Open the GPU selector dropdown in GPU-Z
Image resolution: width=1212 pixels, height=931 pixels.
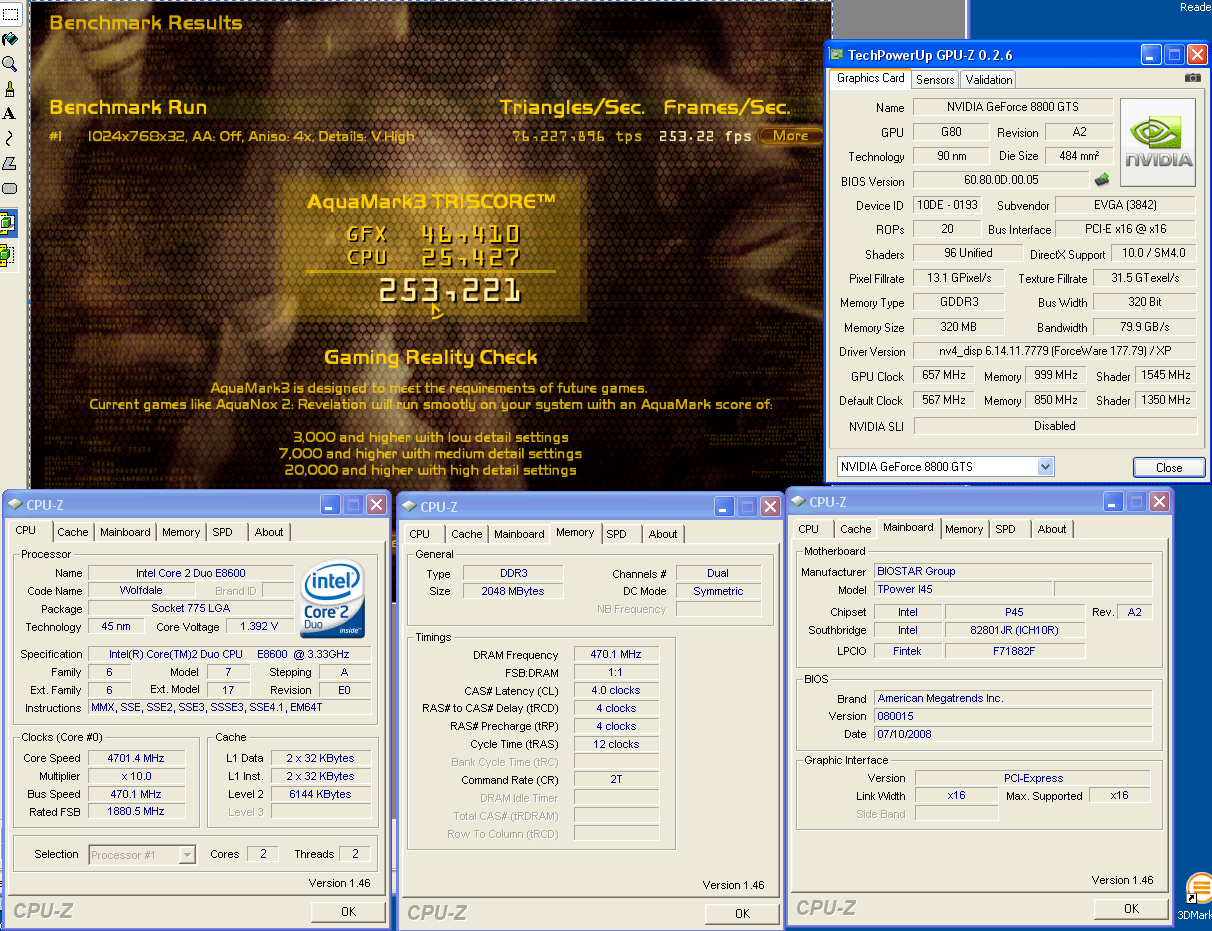pos(1046,467)
